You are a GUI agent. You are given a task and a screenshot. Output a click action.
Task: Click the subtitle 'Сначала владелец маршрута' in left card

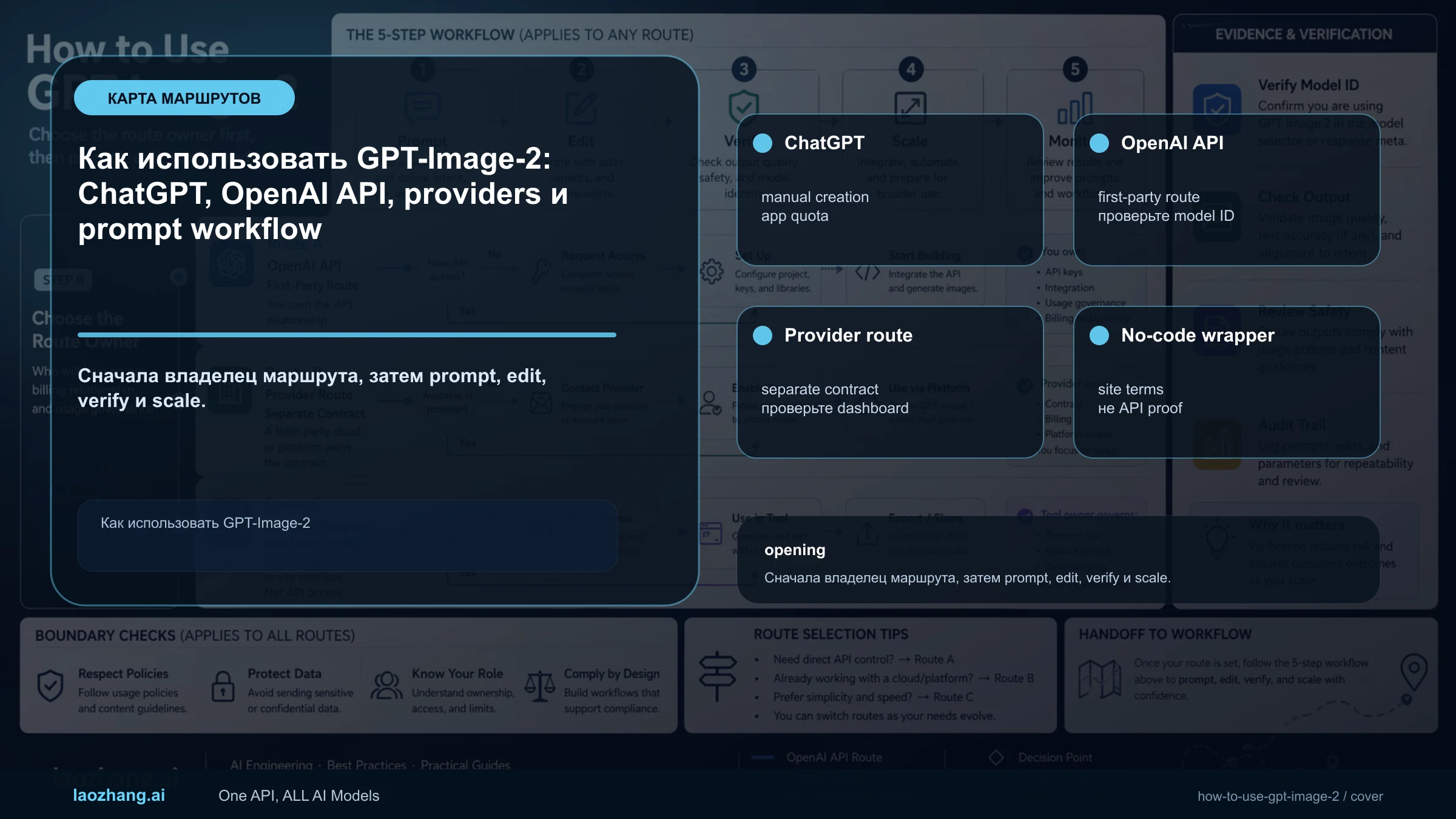coord(312,388)
